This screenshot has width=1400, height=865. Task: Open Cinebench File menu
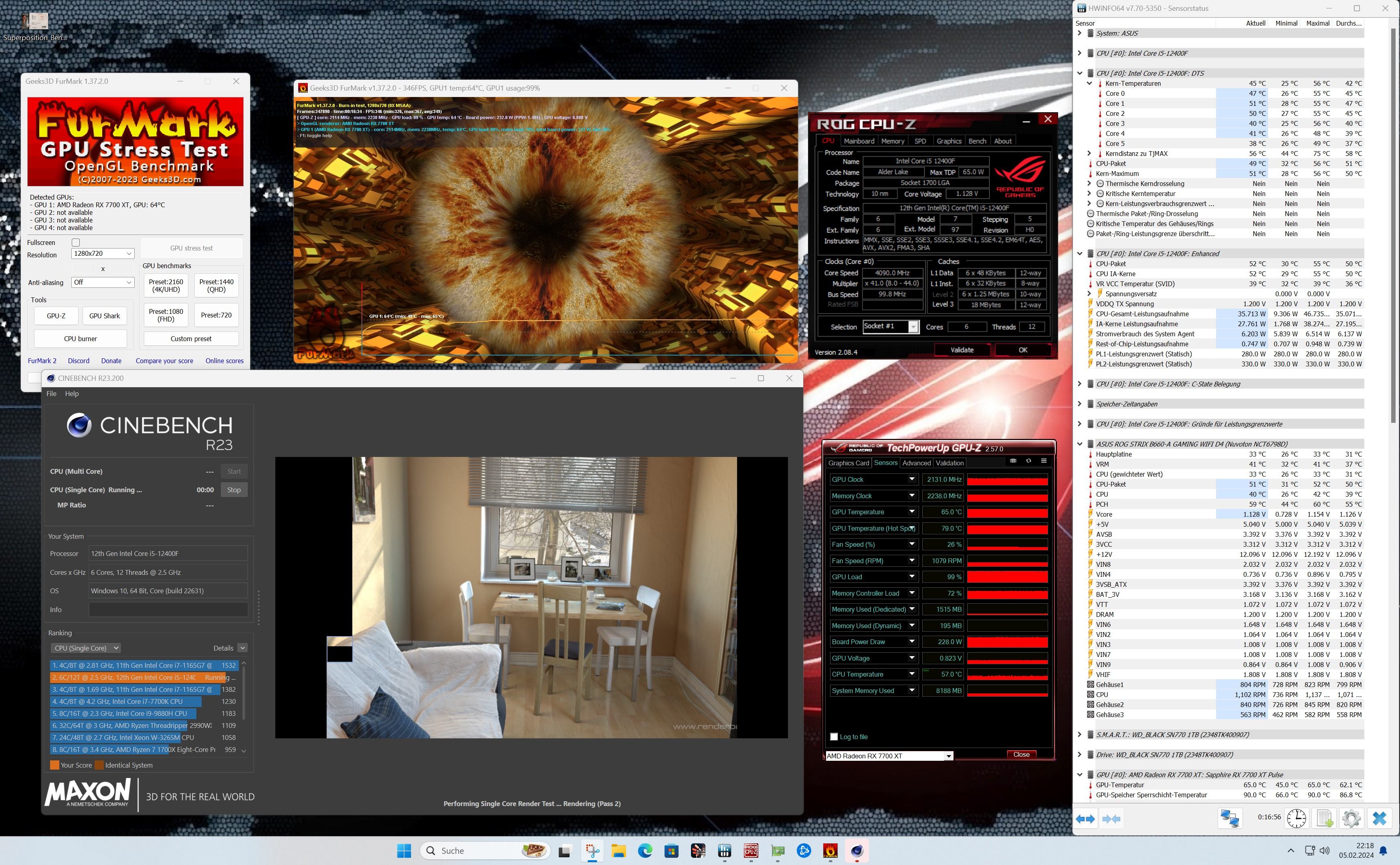[51, 394]
